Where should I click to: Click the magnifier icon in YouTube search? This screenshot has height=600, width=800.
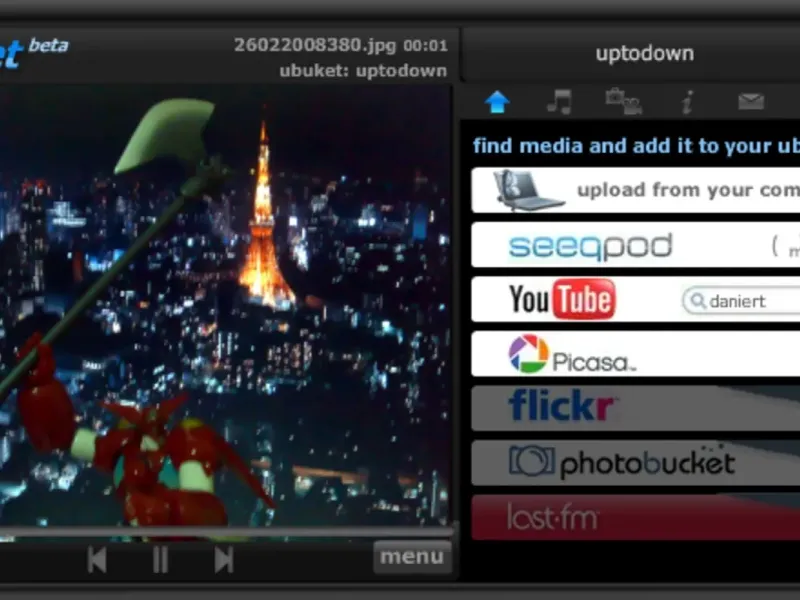[697, 301]
